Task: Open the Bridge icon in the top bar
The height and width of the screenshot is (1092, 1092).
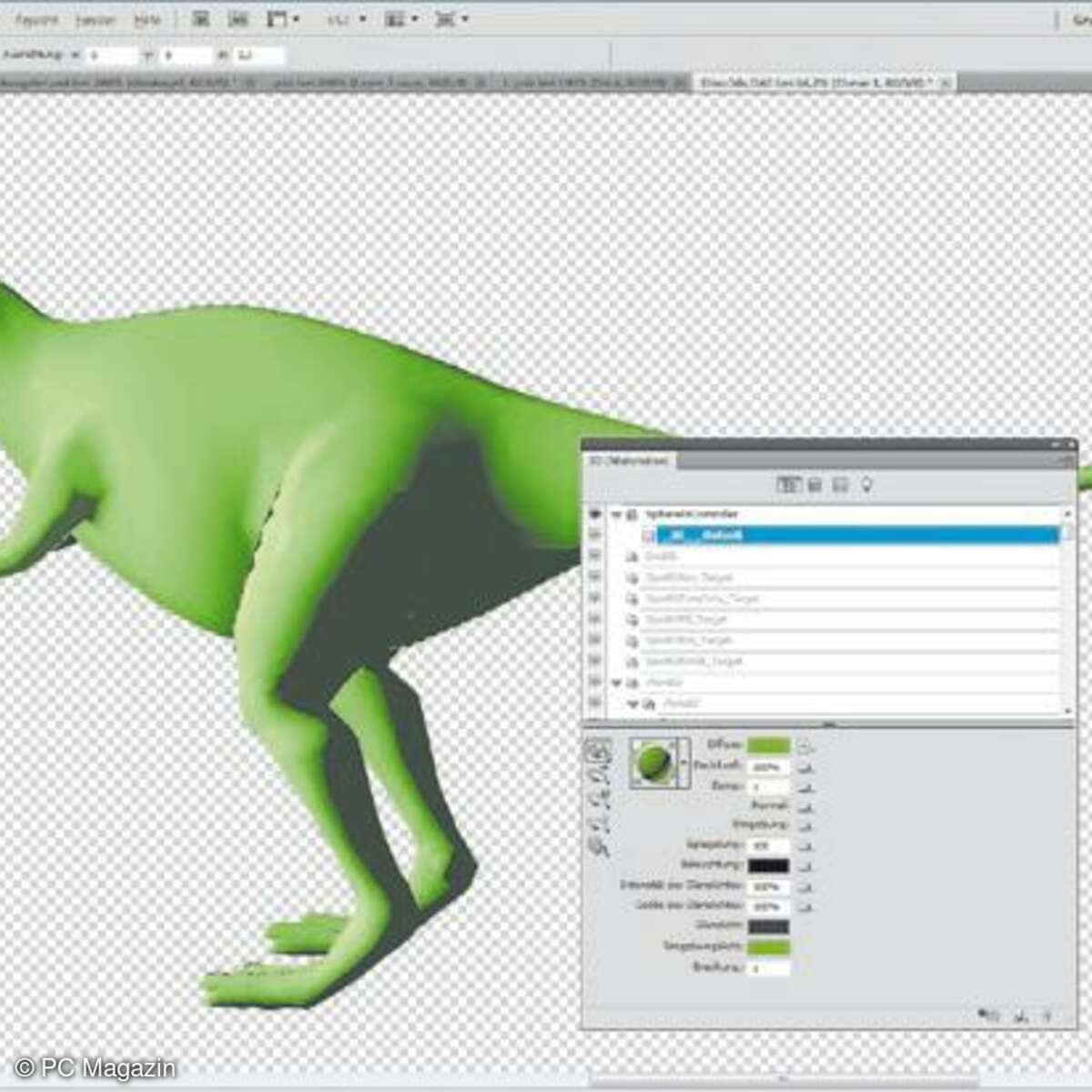Action: click(x=201, y=18)
